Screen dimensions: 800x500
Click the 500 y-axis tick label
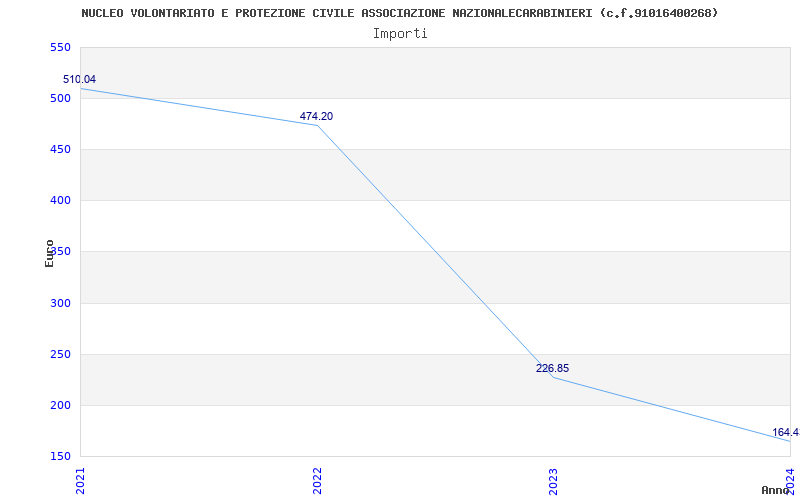(x=60, y=98)
